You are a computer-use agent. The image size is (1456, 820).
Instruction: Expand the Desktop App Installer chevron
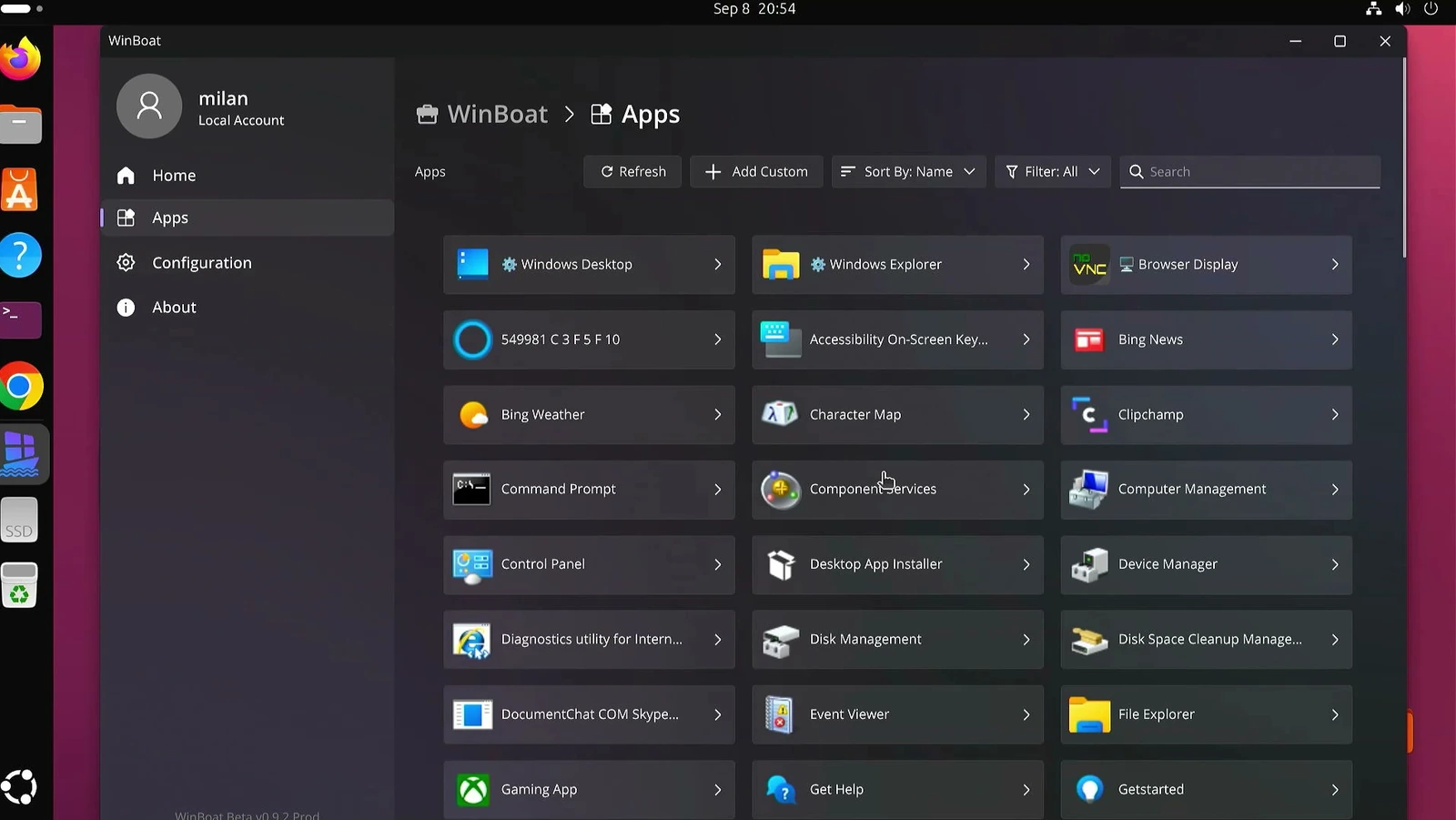pyautogui.click(x=1026, y=564)
